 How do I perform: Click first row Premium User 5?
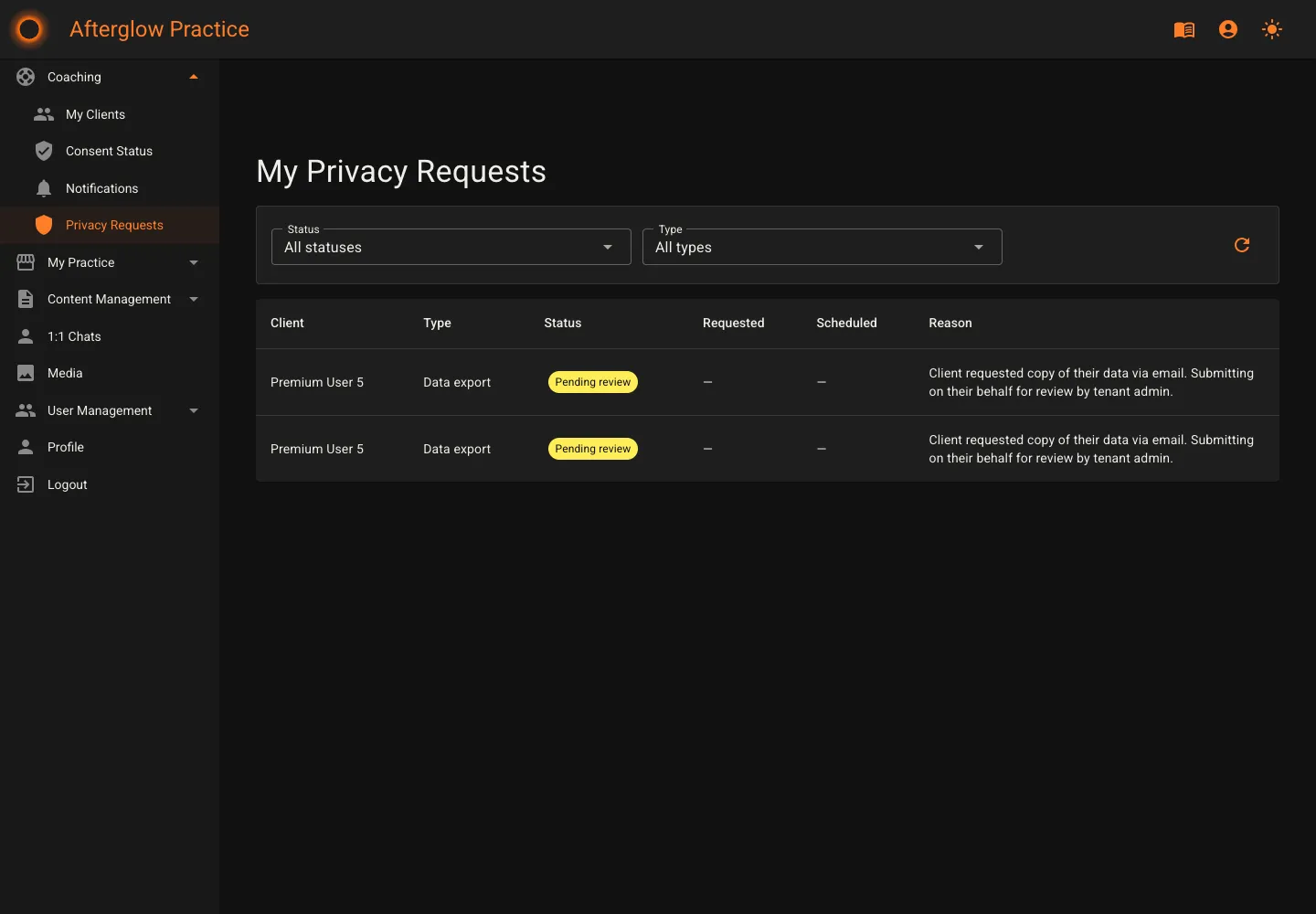coord(317,382)
